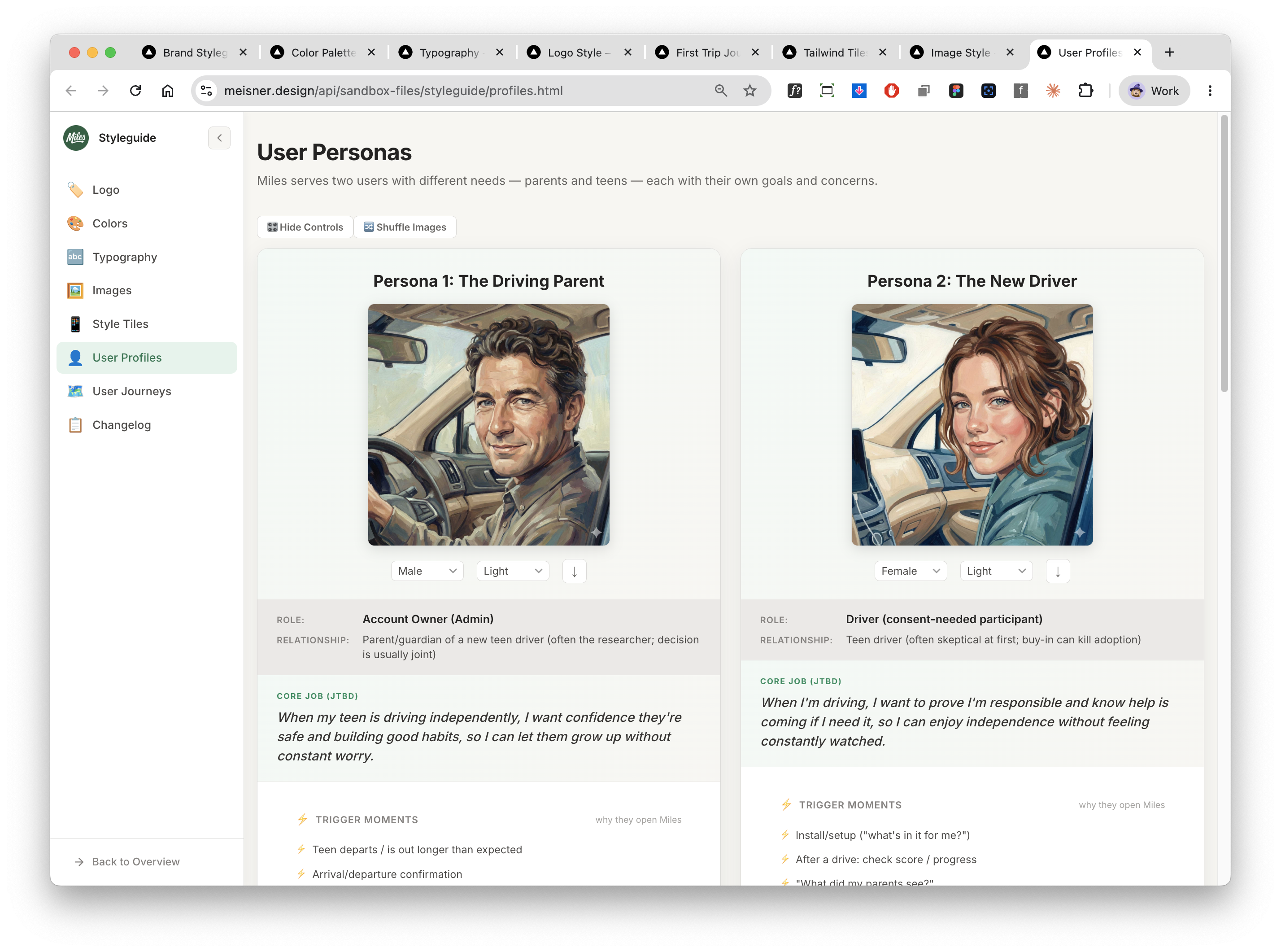
Task: Click the dark blue focus-square extension icon
Action: click(x=988, y=91)
